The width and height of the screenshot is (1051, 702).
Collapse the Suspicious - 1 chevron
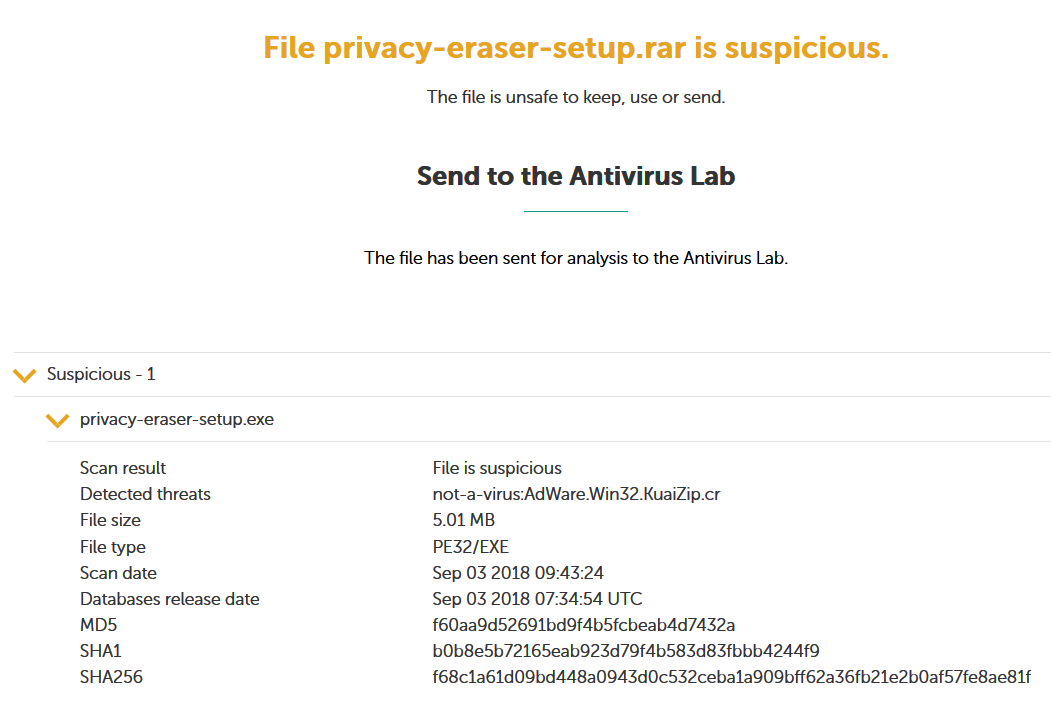[x=24, y=375]
